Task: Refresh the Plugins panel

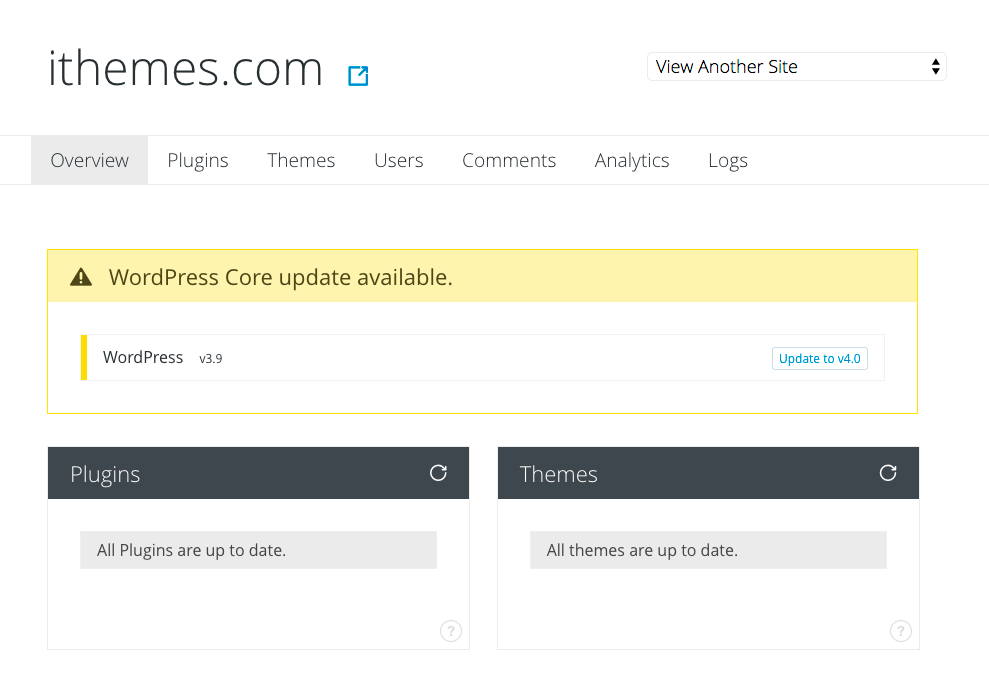Action: click(x=438, y=473)
